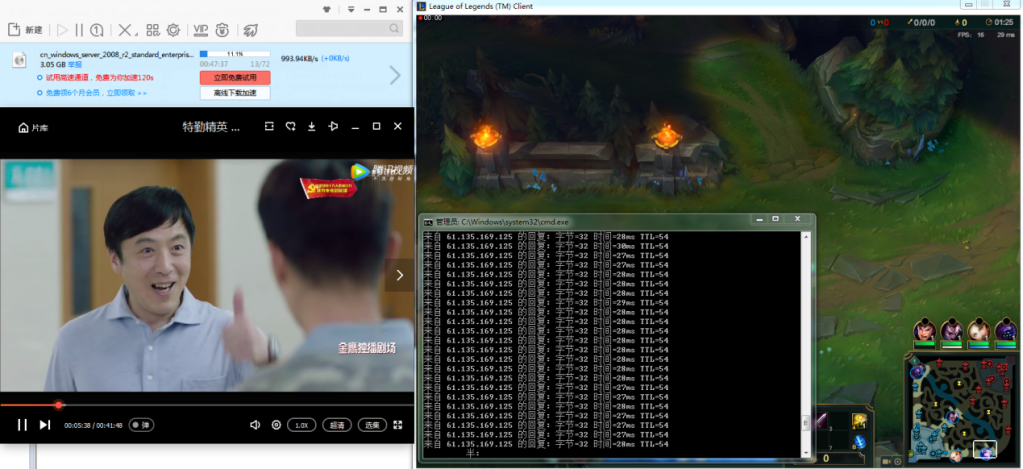1023x469 pixels.
Task: Click the VIP icon in downloader toolbar
Action: [200, 30]
